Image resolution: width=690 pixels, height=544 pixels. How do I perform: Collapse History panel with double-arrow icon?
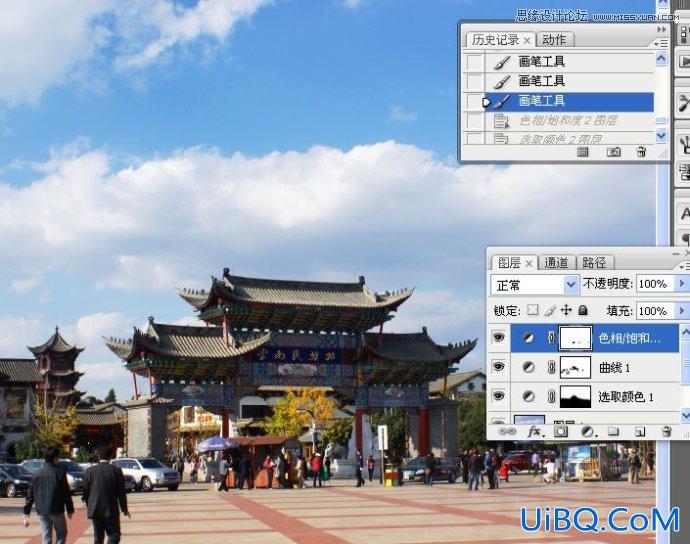[661, 29]
